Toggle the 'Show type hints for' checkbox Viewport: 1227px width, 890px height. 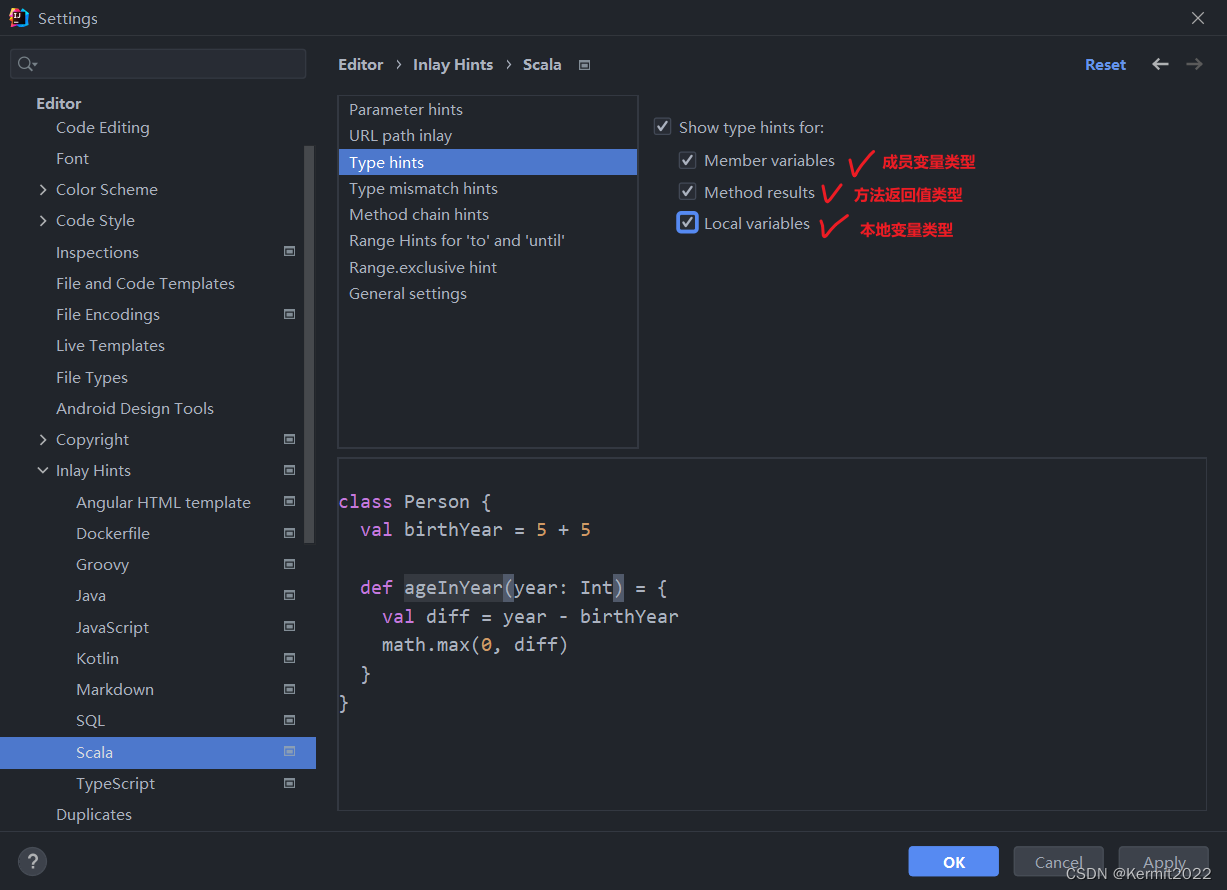pyautogui.click(x=662, y=127)
